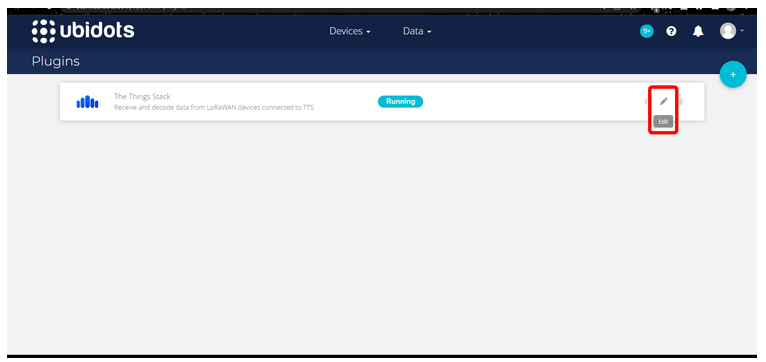Add a new plugin with the plus button
The height and width of the screenshot is (362, 766).
click(733, 75)
